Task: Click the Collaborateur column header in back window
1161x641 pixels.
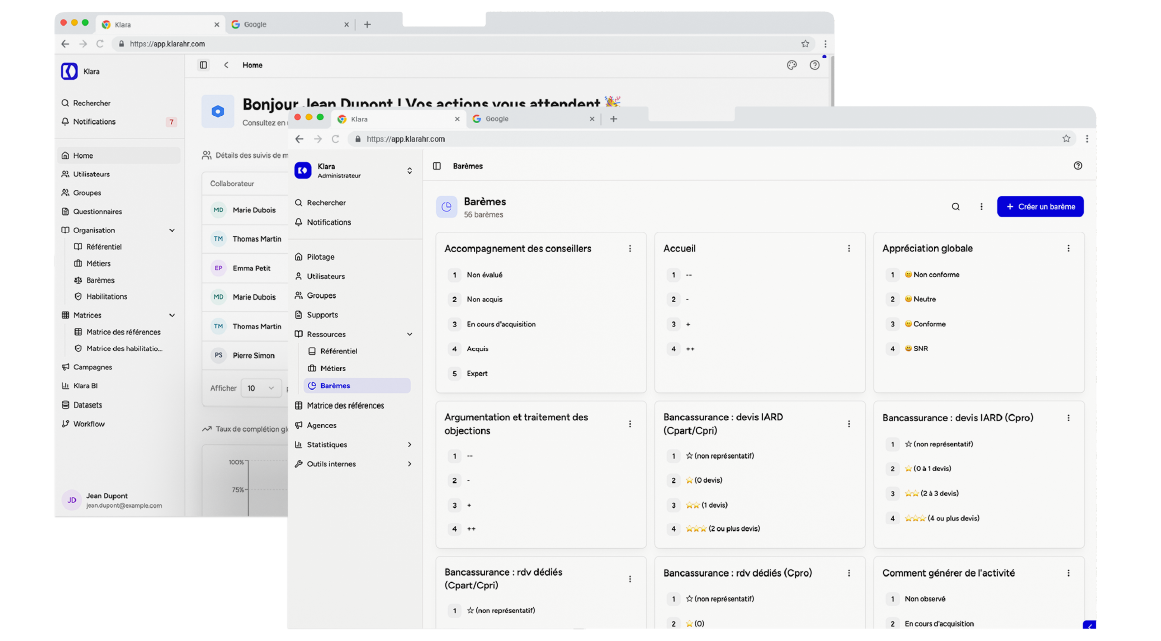Action: 232,184
